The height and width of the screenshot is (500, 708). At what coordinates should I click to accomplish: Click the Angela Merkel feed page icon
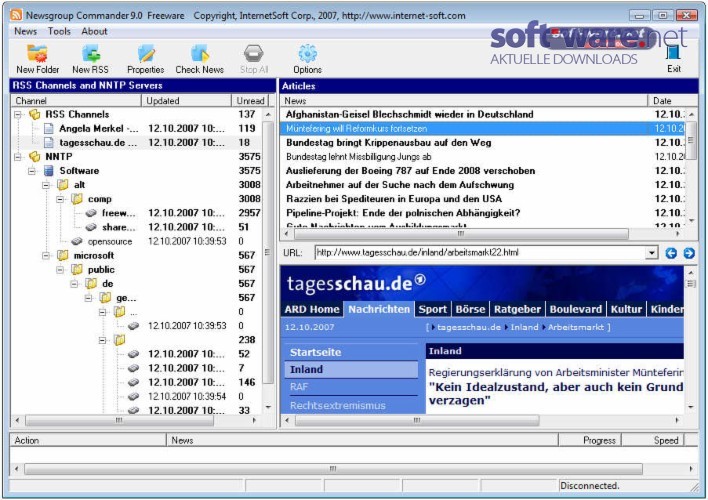49,129
